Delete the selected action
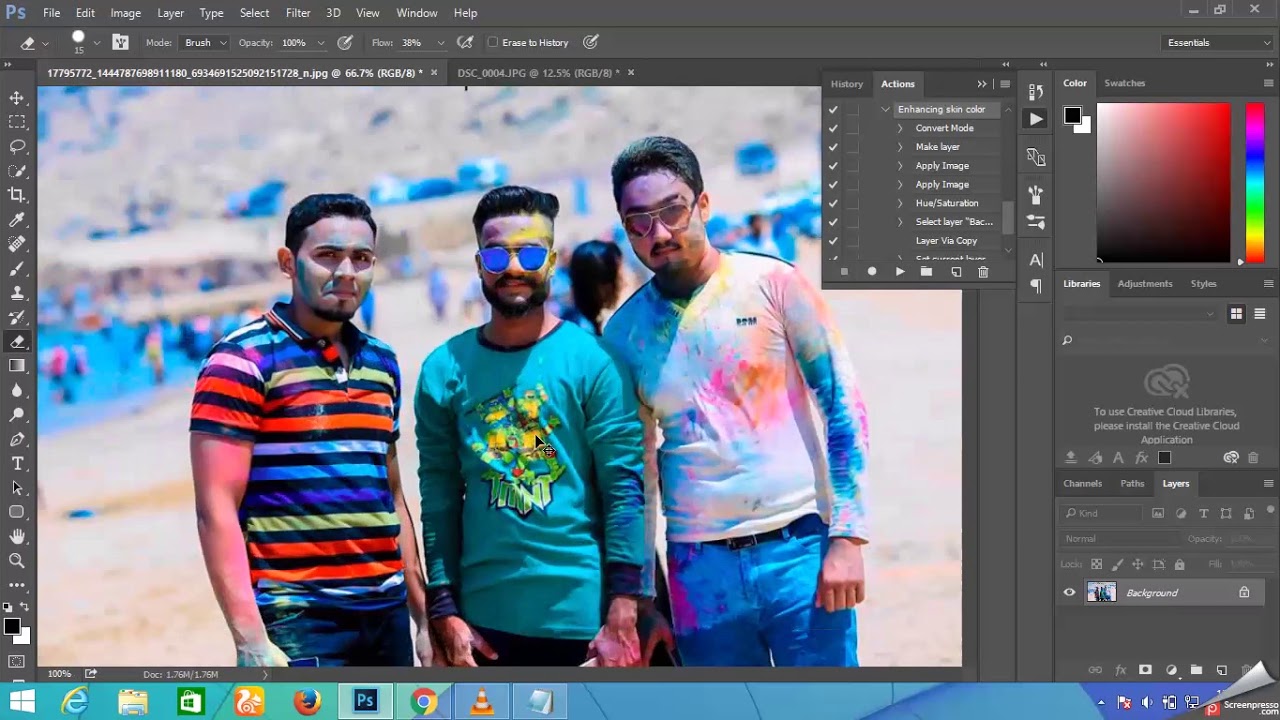 coord(983,271)
